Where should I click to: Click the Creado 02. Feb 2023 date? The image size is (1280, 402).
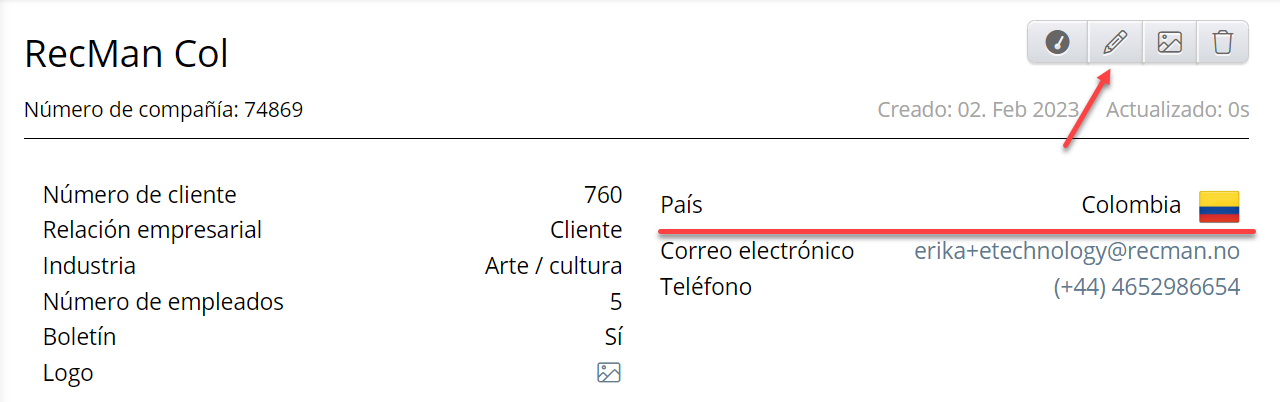978,109
